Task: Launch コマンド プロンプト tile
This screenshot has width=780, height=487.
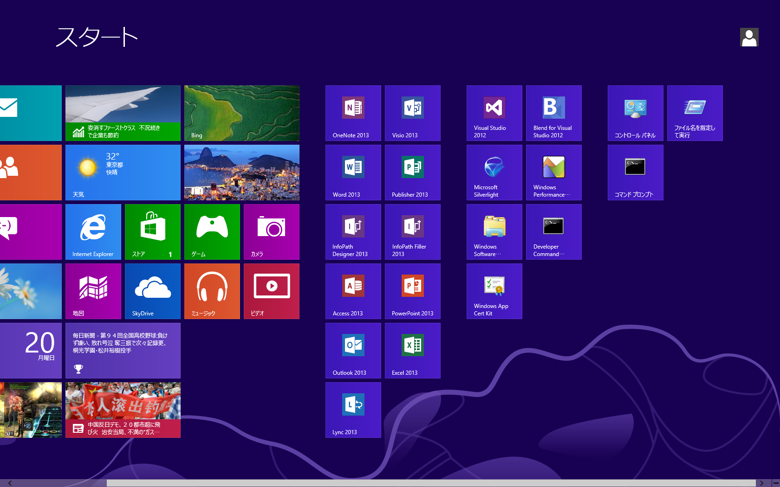Action: pyautogui.click(x=635, y=173)
